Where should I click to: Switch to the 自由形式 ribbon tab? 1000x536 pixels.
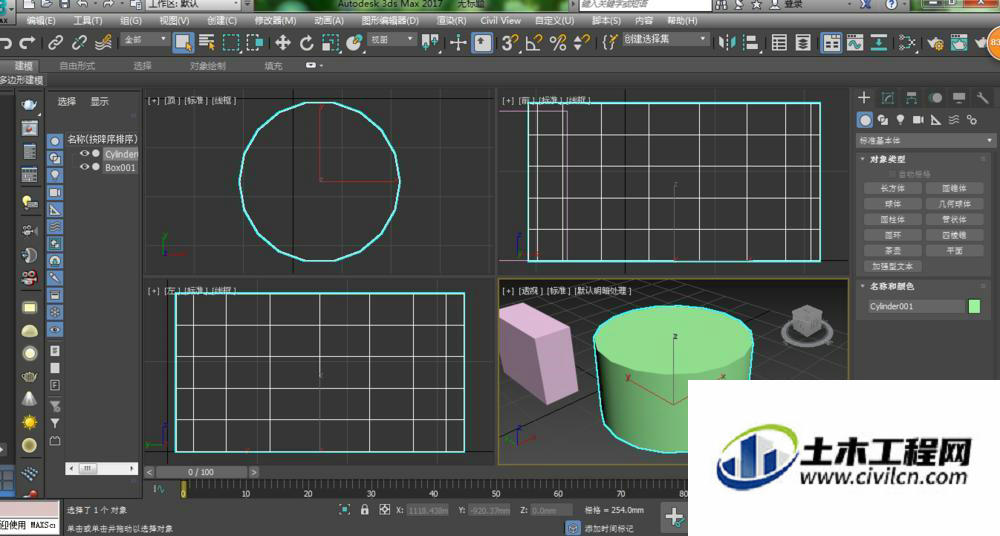(x=77, y=66)
